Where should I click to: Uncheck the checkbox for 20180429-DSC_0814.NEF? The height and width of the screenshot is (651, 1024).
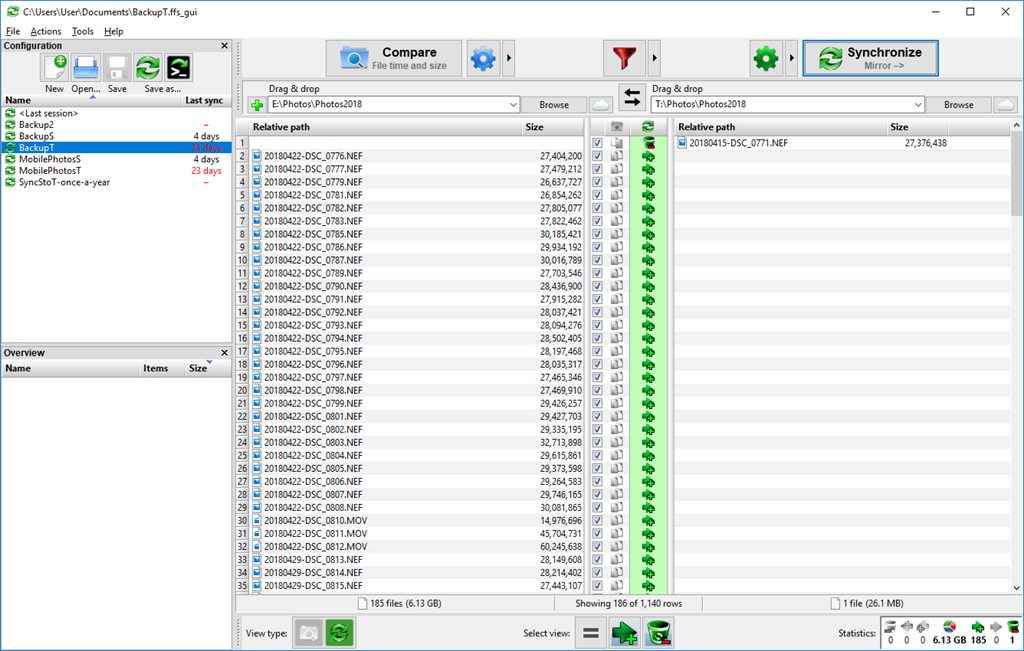pyautogui.click(x=598, y=573)
